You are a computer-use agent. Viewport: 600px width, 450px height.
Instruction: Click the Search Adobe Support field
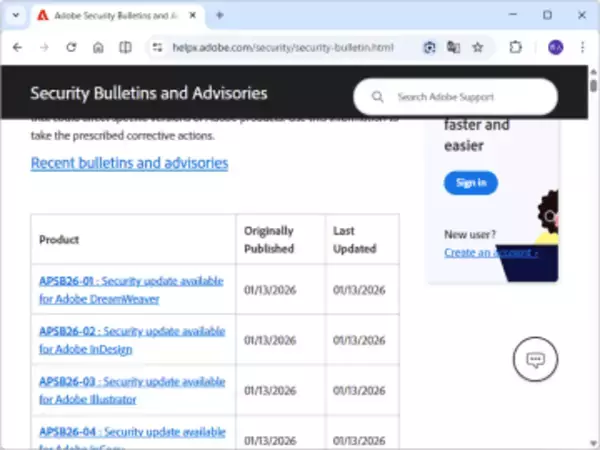point(465,97)
